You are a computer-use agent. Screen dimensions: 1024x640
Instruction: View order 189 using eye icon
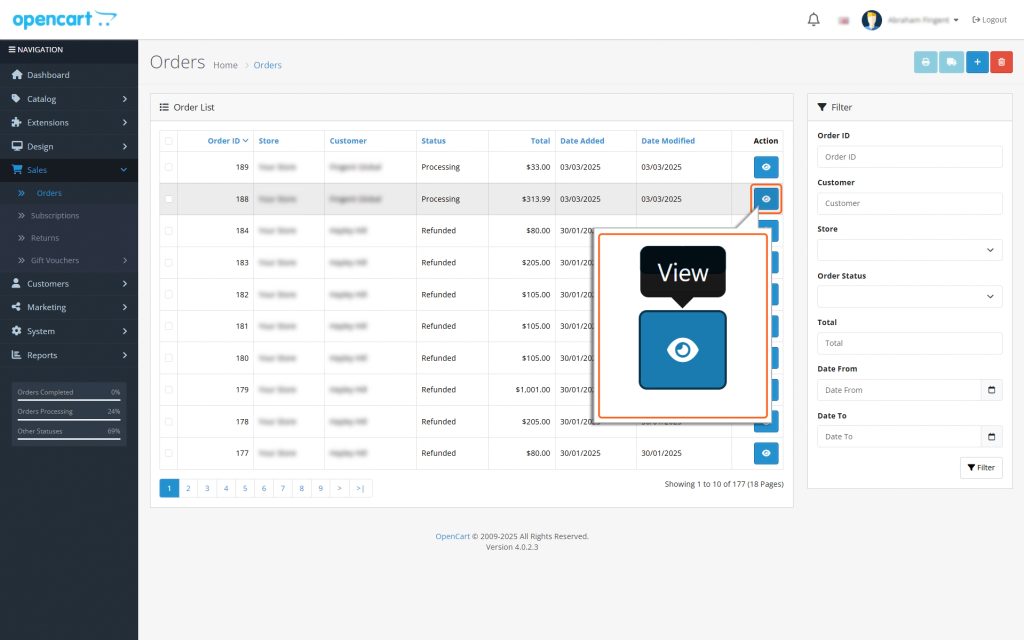pos(765,167)
